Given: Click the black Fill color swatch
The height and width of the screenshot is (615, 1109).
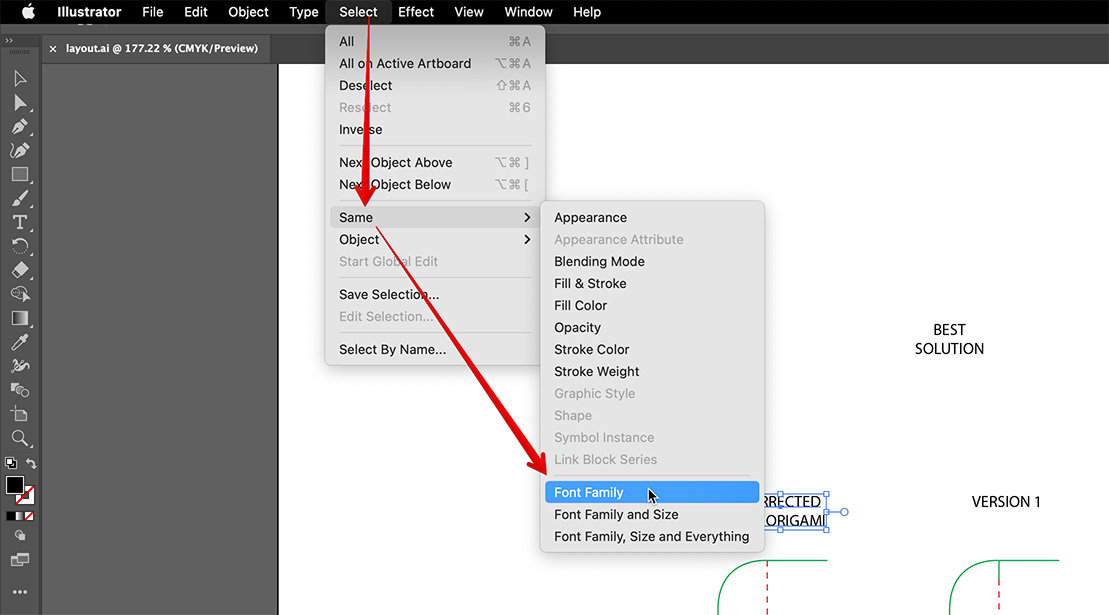Looking at the screenshot, I should [x=14, y=486].
